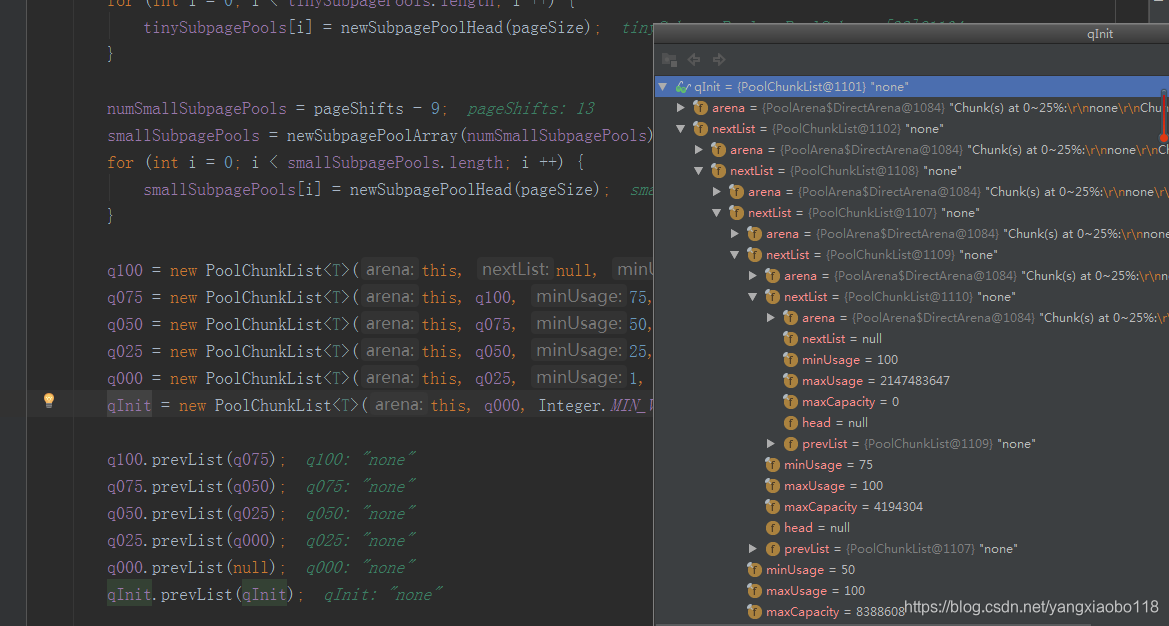Click q100 in the q100 = new line
The height and width of the screenshot is (626, 1169).
(x=125, y=271)
